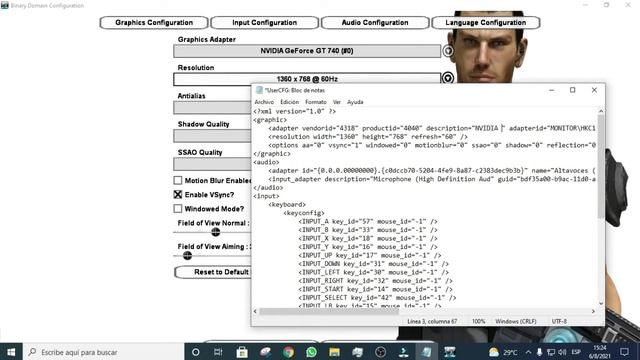The height and width of the screenshot is (360, 640).
Task: Open Cortana circle icon on taskbar
Action: (196, 352)
